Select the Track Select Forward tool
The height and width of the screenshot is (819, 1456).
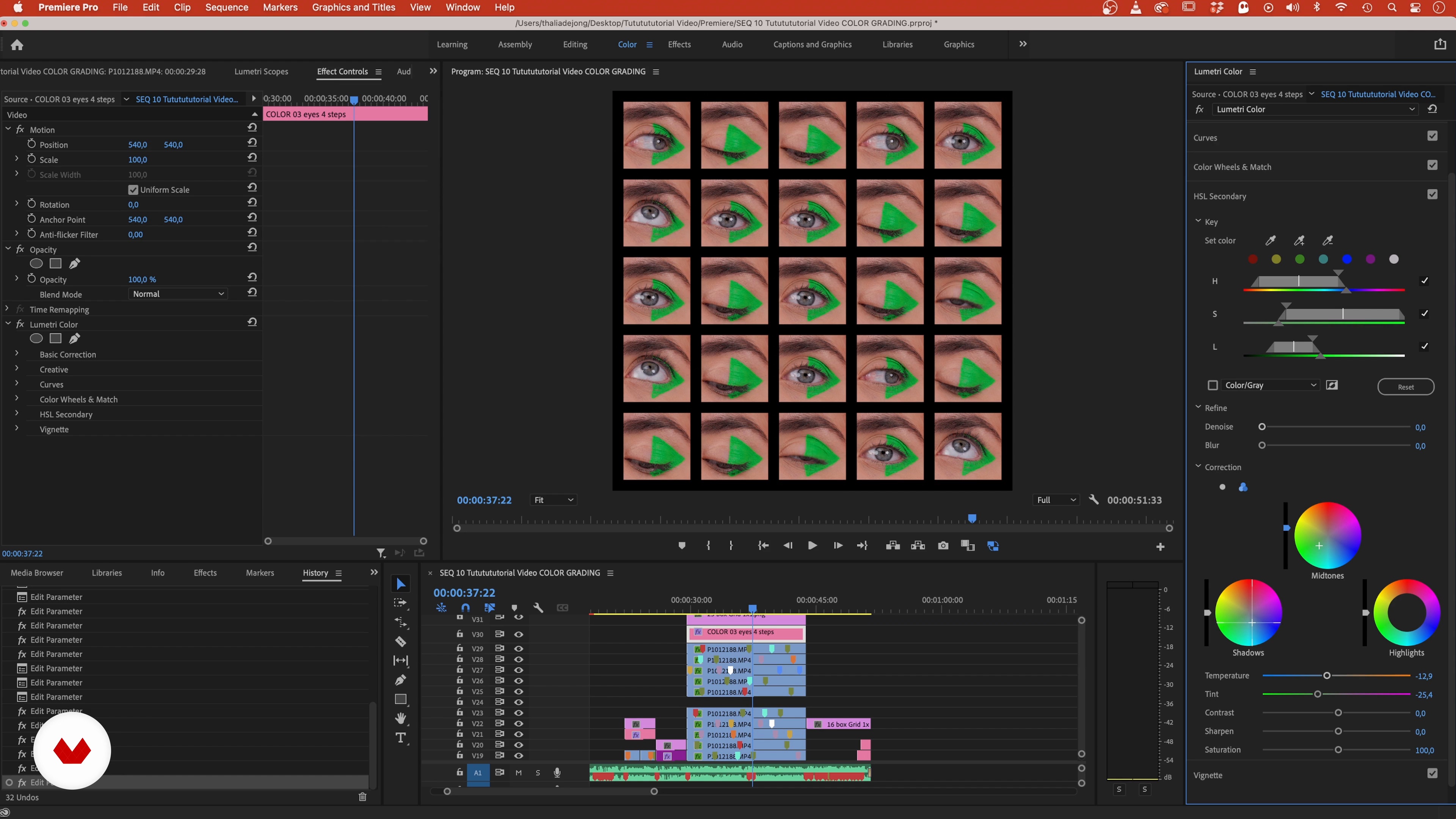click(401, 603)
